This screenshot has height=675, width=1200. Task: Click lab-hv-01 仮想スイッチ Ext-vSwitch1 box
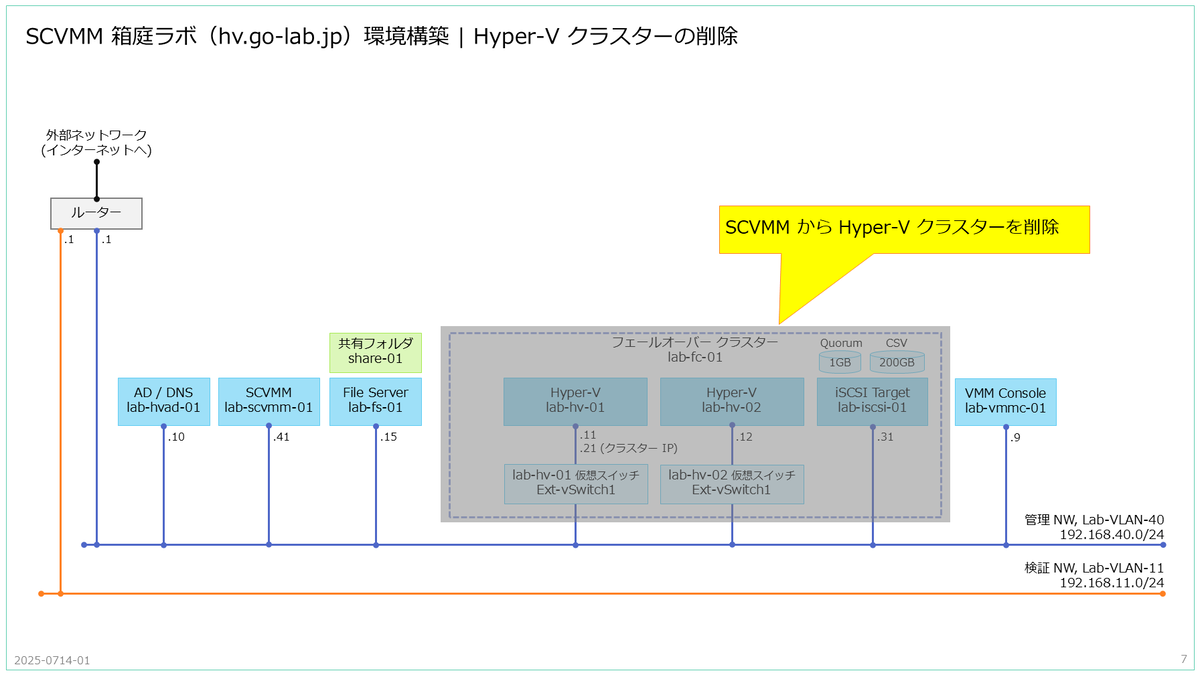pos(576,483)
